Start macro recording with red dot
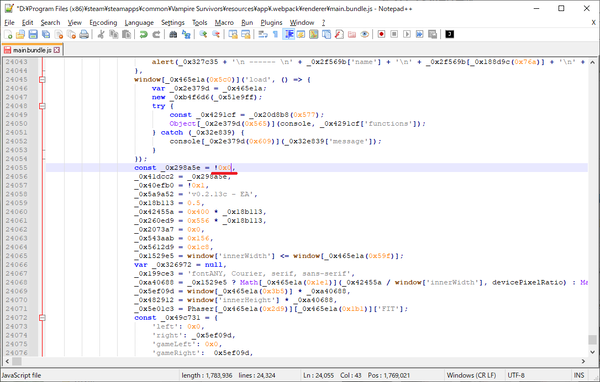600x382 pixels. [382, 35]
